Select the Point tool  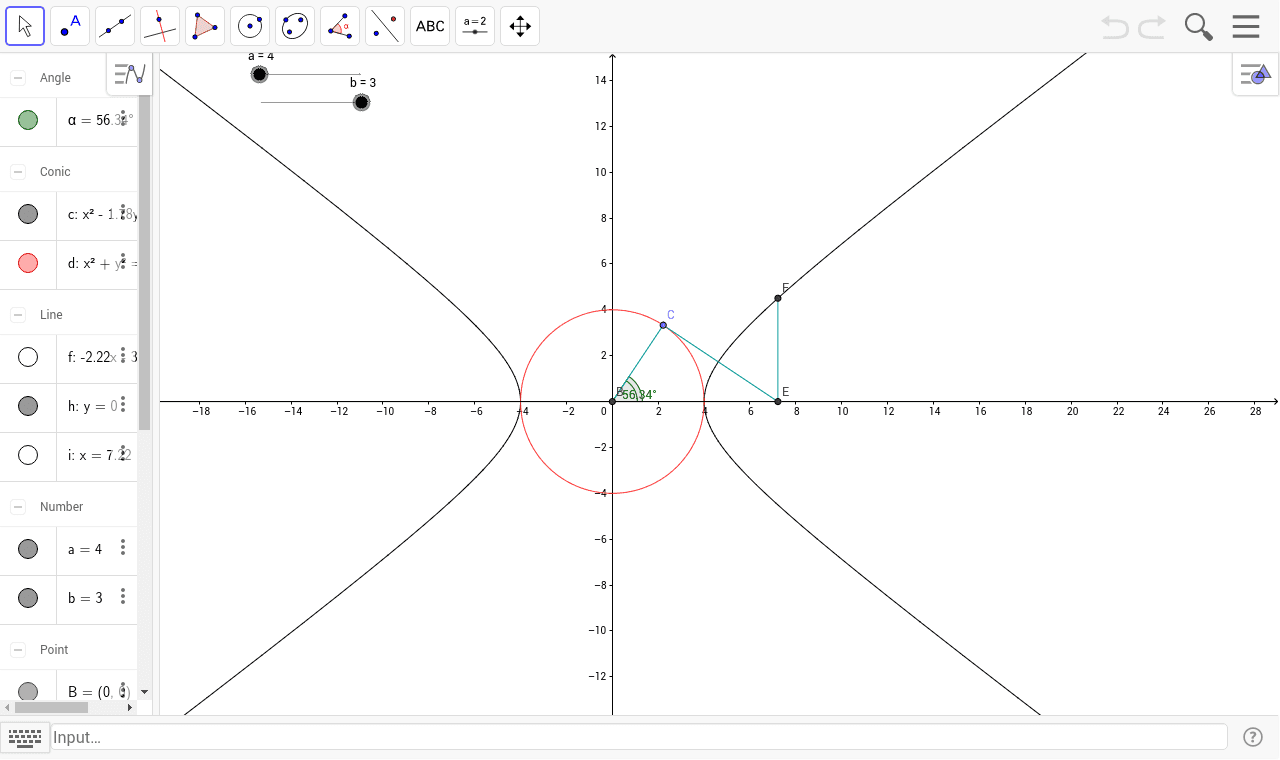69,25
